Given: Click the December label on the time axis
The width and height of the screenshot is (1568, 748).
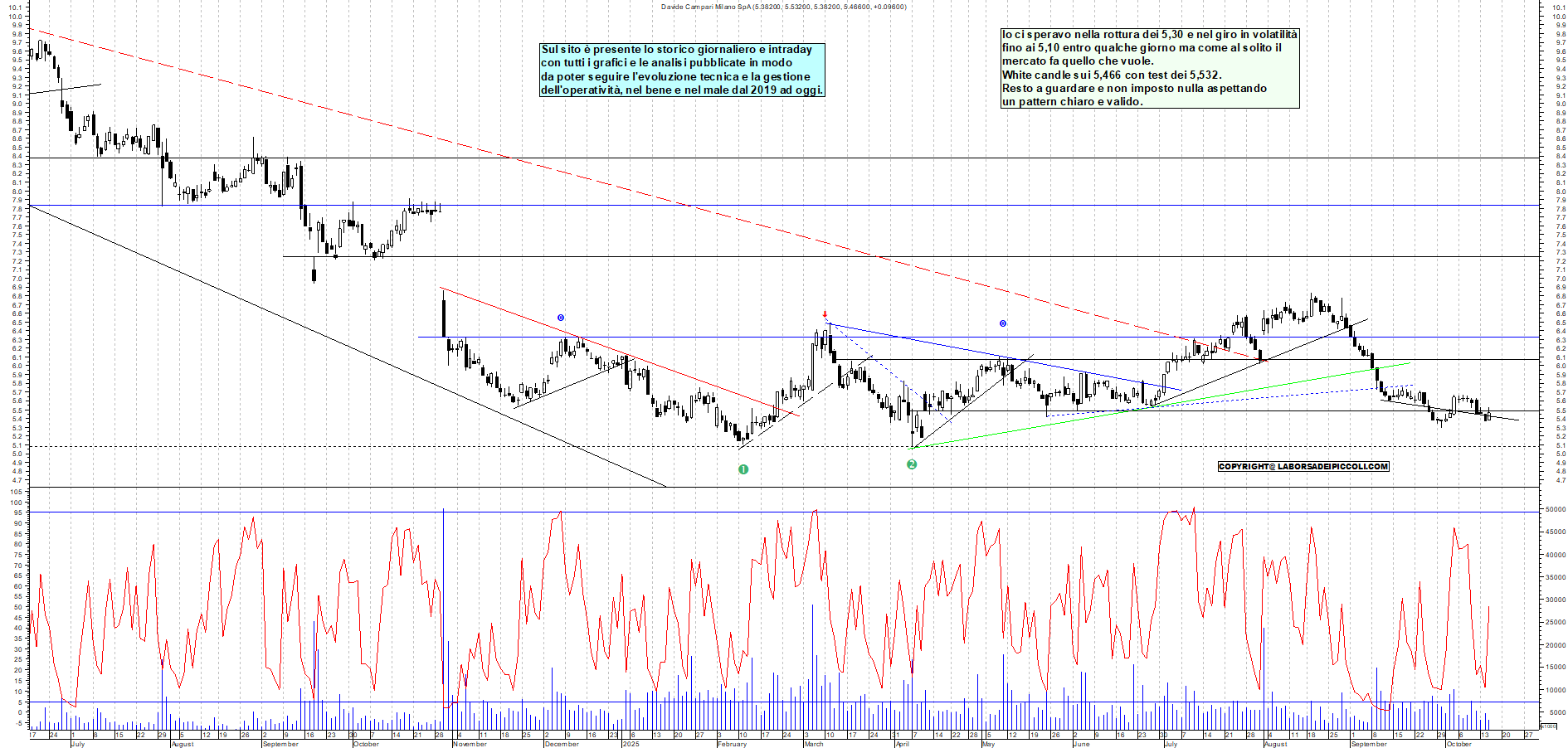Looking at the screenshot, I should click(x=562, y=744).
